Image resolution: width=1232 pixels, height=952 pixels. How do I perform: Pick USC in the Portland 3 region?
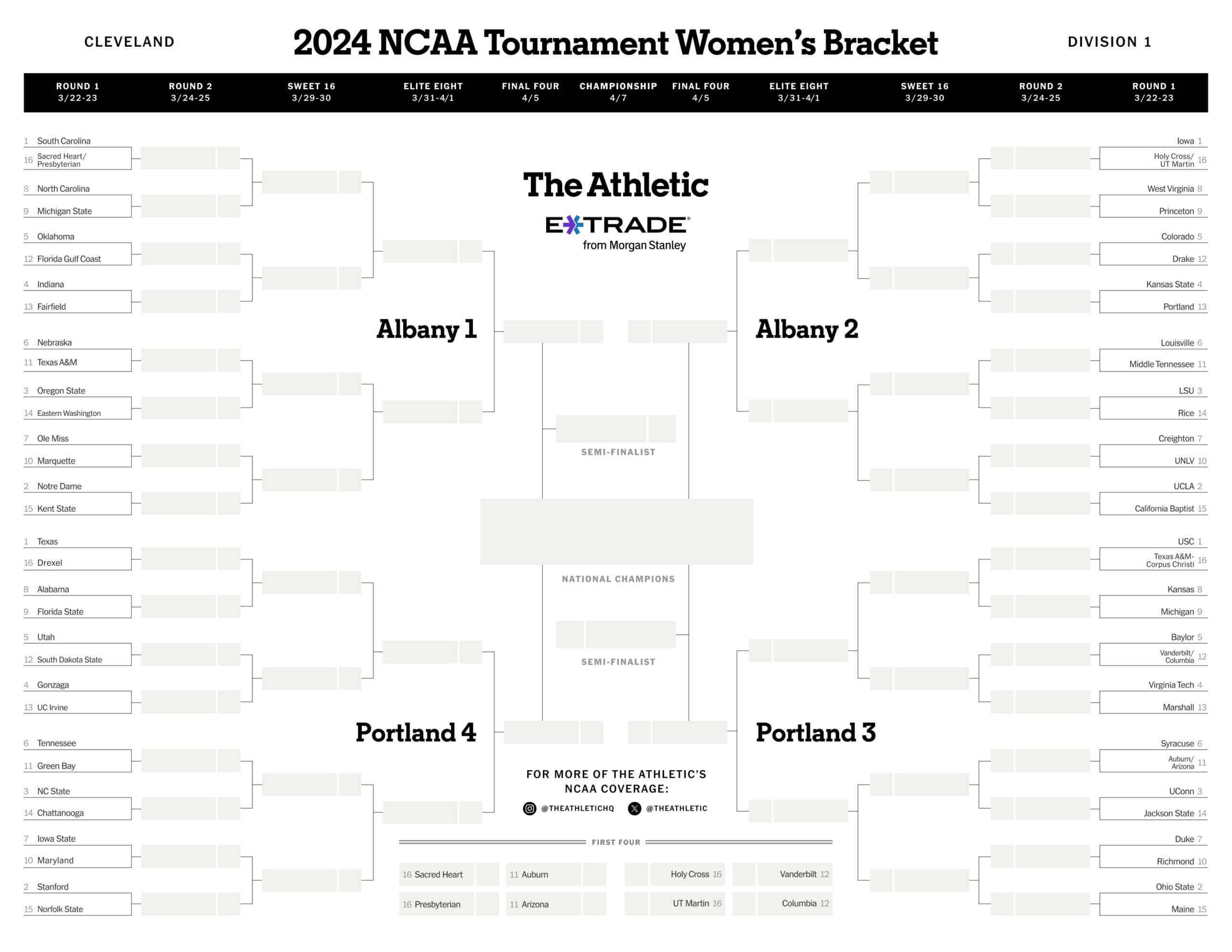[1186, 542]
